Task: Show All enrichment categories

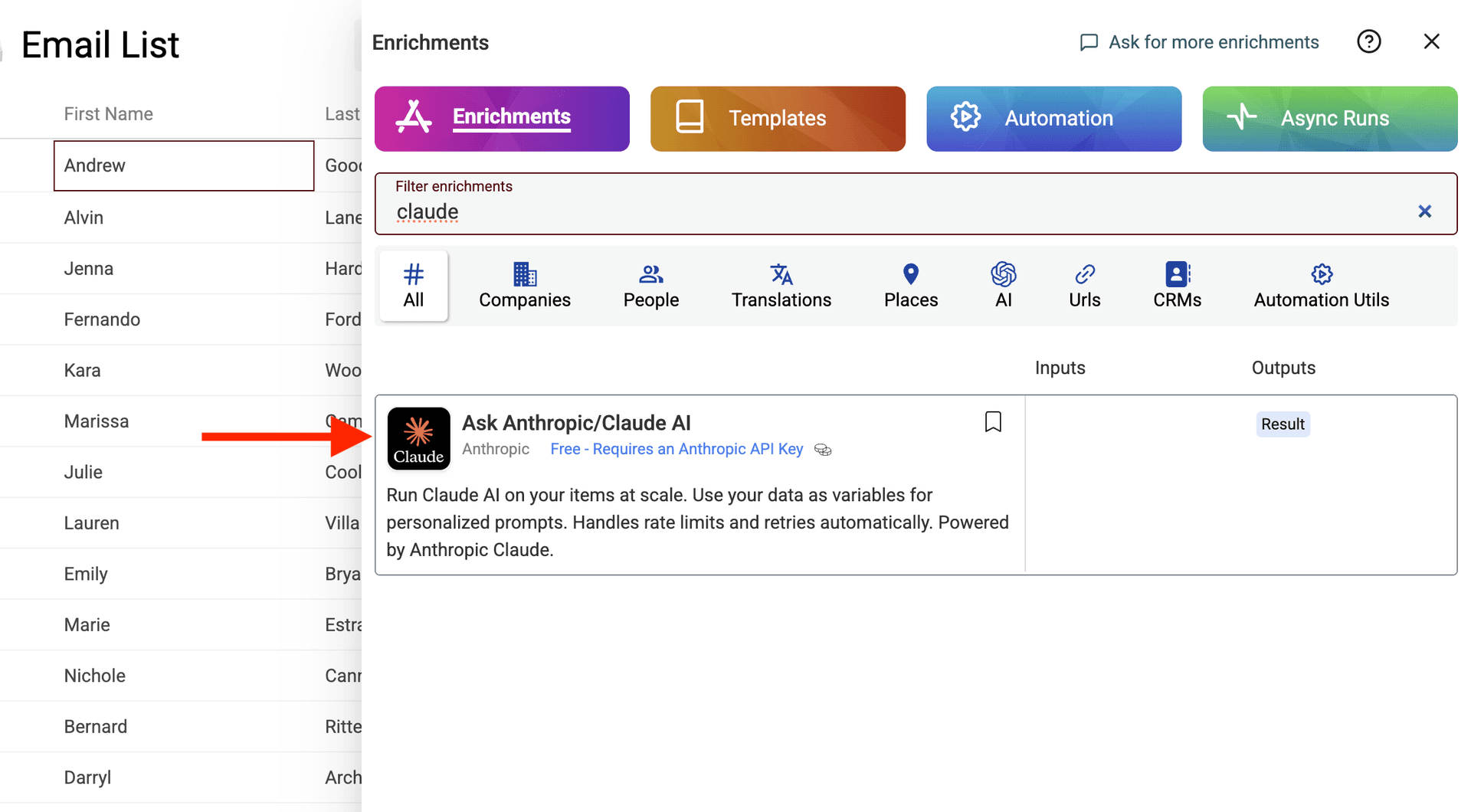Action: [414, 286]
